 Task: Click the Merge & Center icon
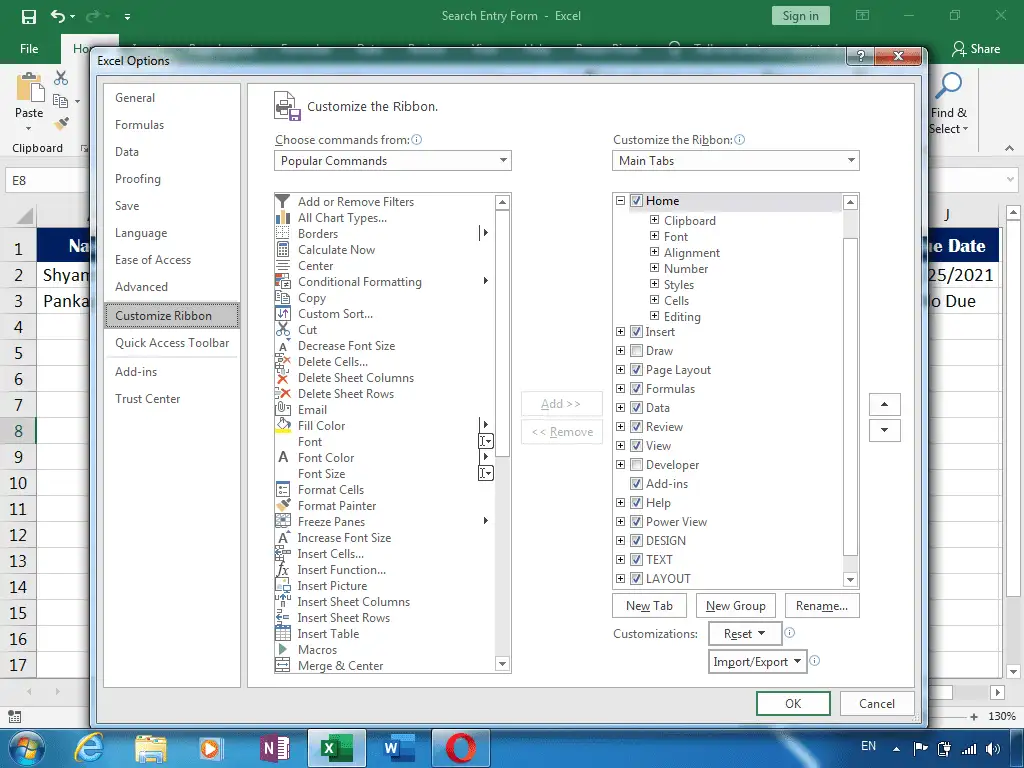(282, 665)
